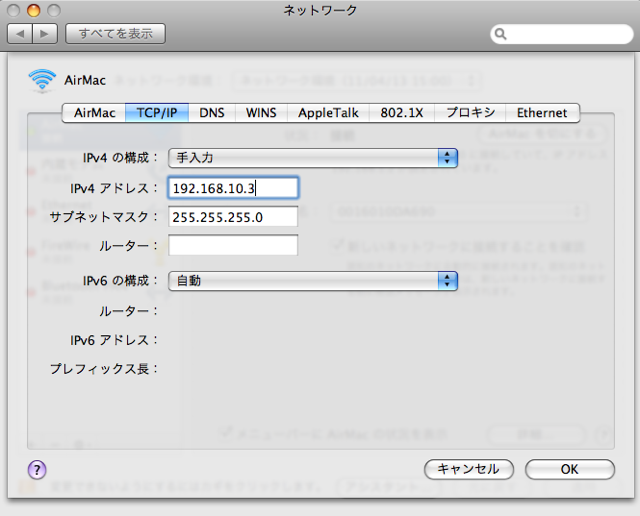
Task: Select the TCP/IP tab
Action: pos(157,113)
